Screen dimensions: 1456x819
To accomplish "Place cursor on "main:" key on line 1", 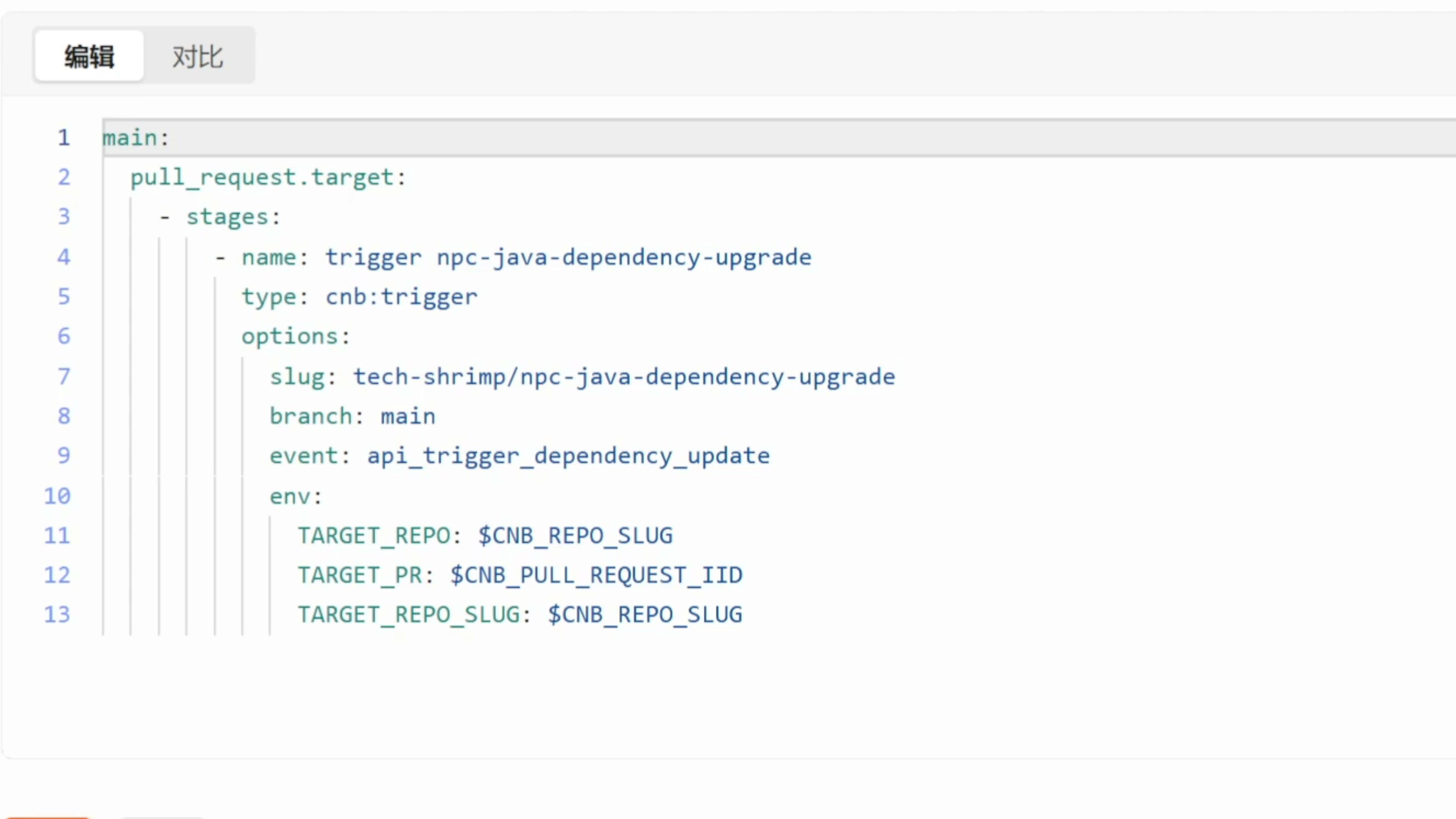I will click(136, 138).
